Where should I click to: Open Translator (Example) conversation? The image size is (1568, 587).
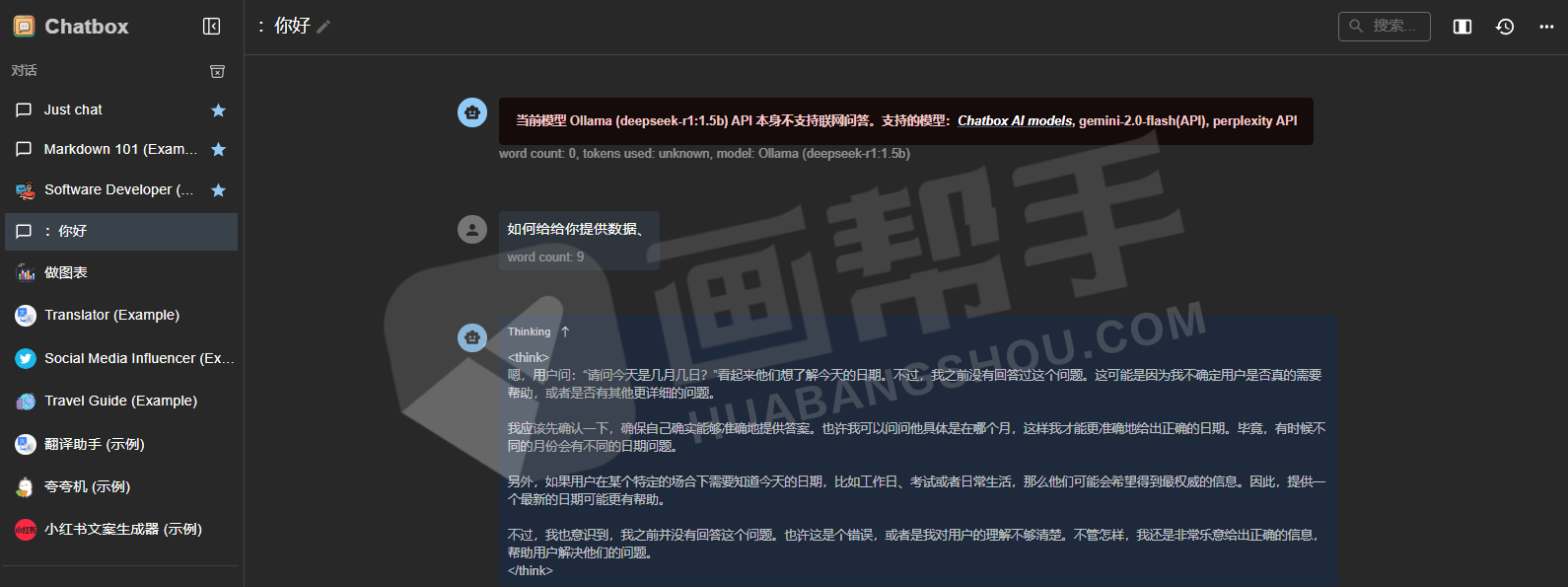(x=111, y=315)
